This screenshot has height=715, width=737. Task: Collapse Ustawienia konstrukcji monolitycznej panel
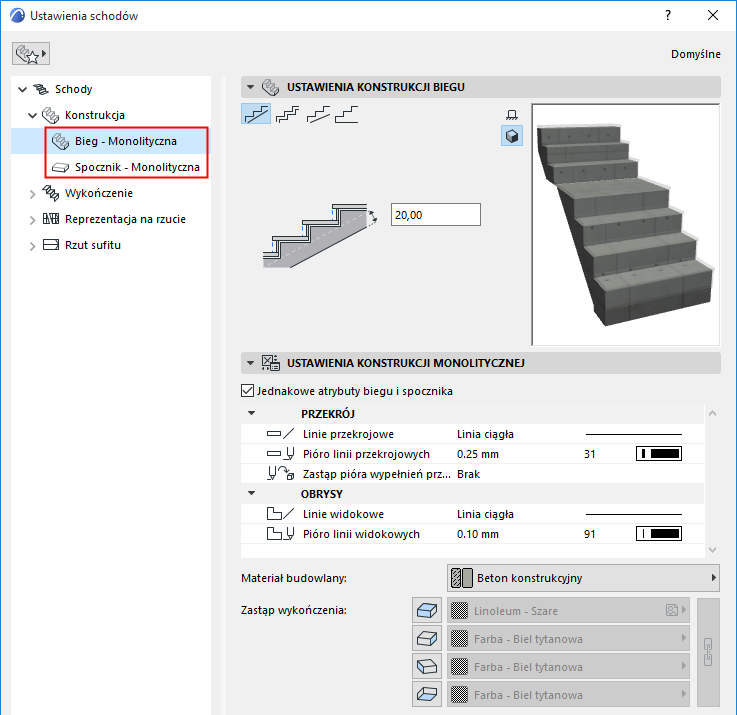click(251, 363)
